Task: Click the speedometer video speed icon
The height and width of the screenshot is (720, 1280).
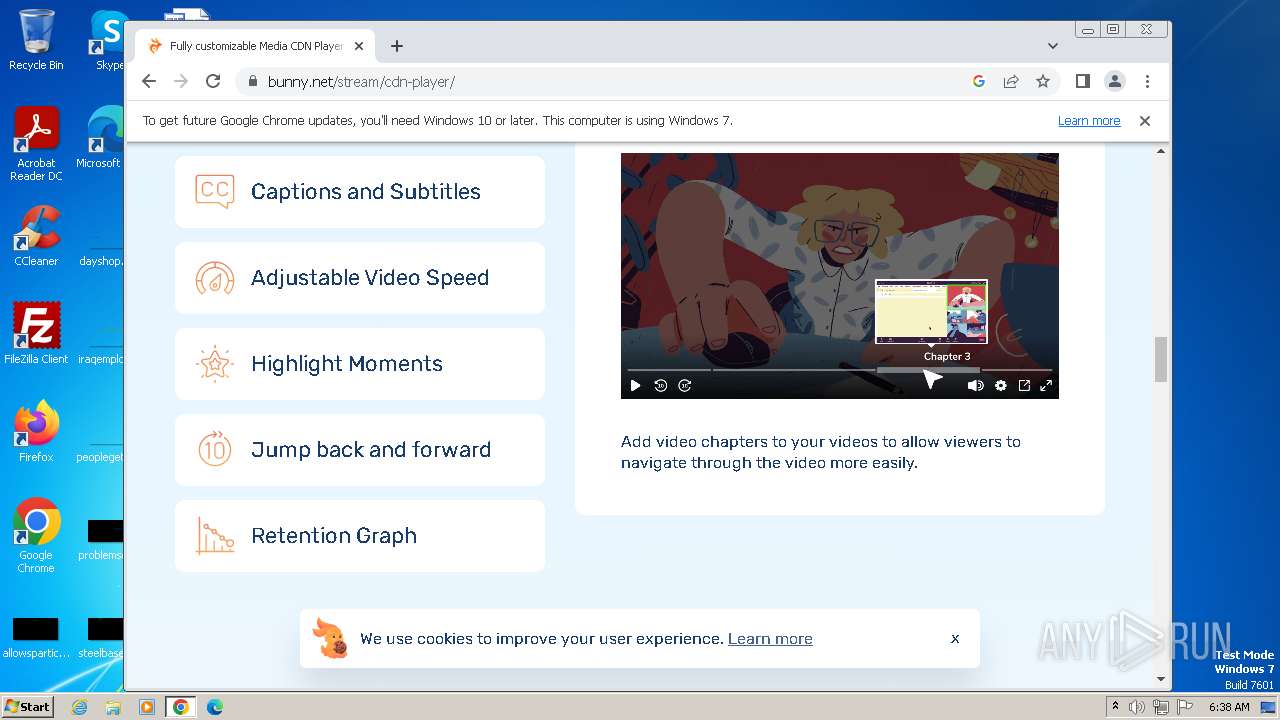Action: tap(215, 278)
